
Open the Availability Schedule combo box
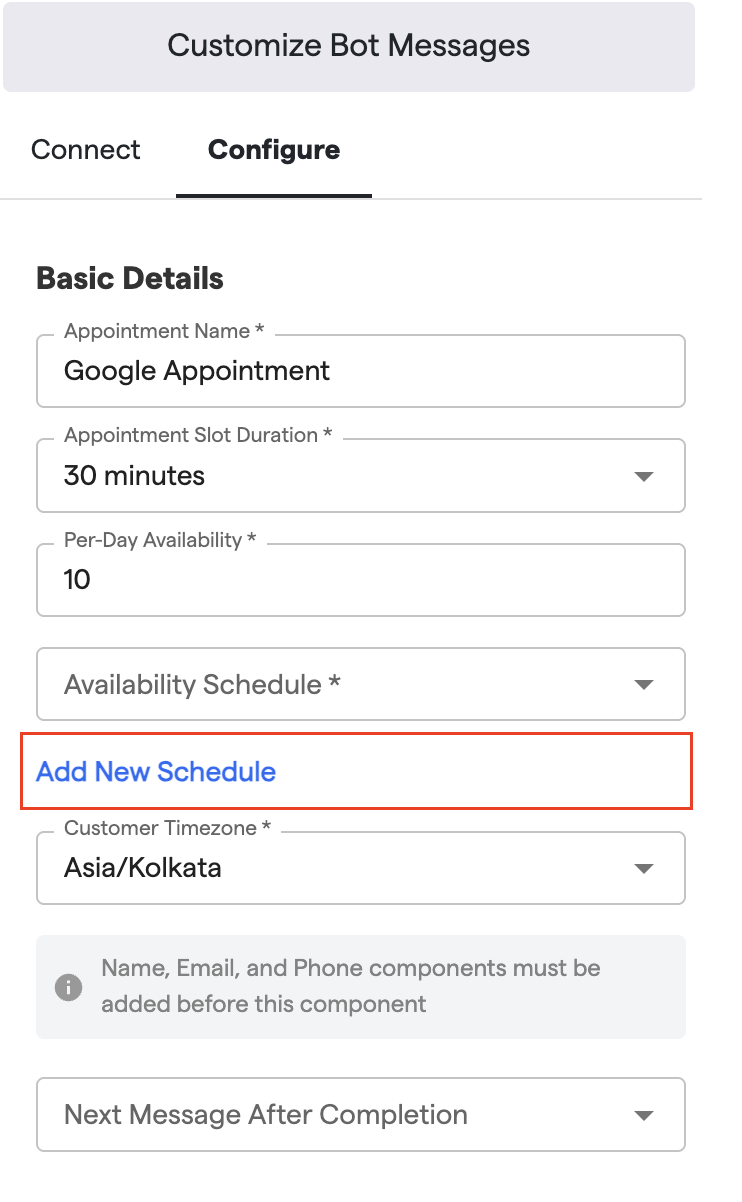point(340,685)
